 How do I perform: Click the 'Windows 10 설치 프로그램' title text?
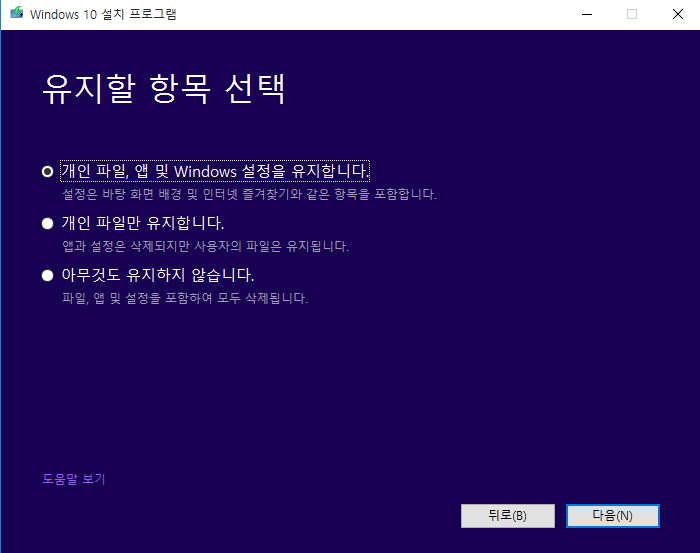103,14
